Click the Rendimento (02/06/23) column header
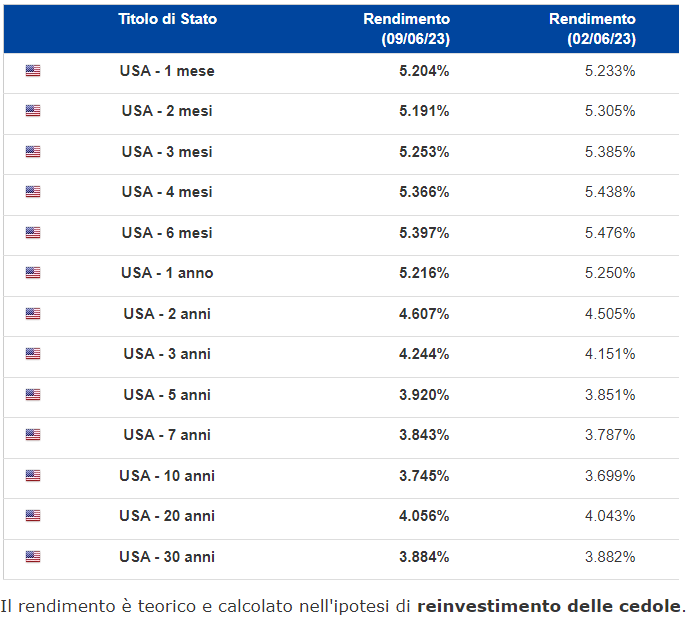 (x=592, y=29)
